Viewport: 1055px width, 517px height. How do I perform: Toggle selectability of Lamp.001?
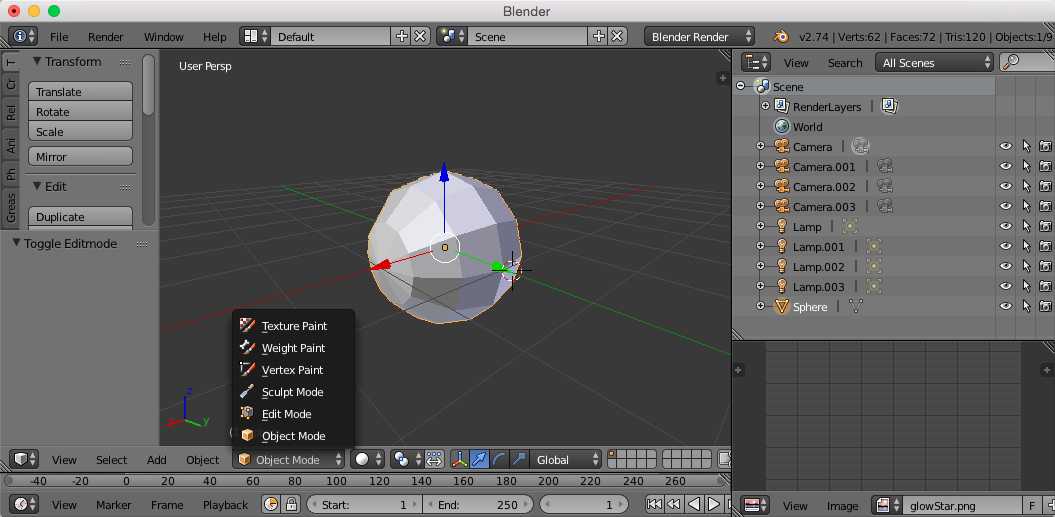coord(1026,246)
